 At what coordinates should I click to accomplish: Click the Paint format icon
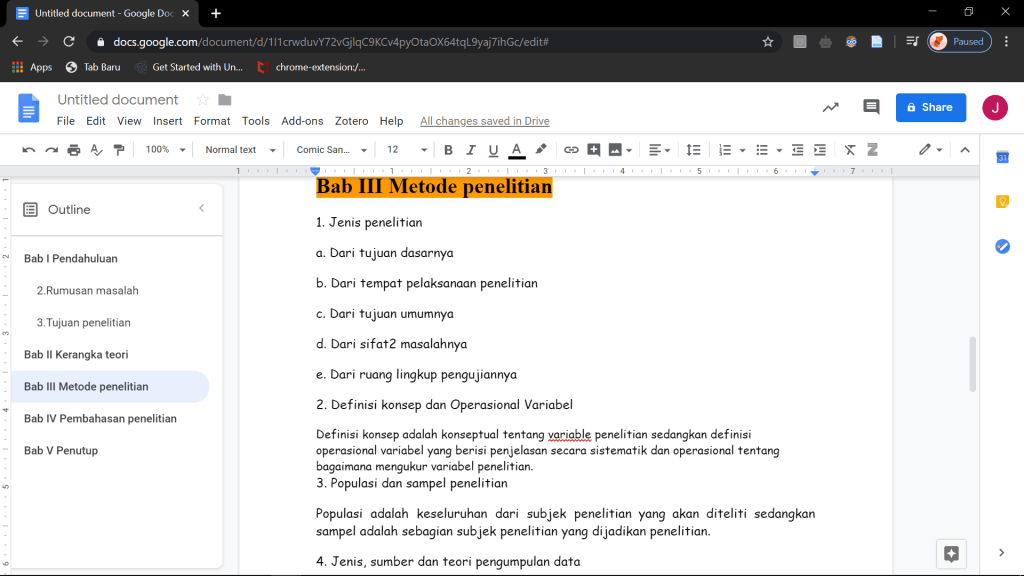(119, 150)
